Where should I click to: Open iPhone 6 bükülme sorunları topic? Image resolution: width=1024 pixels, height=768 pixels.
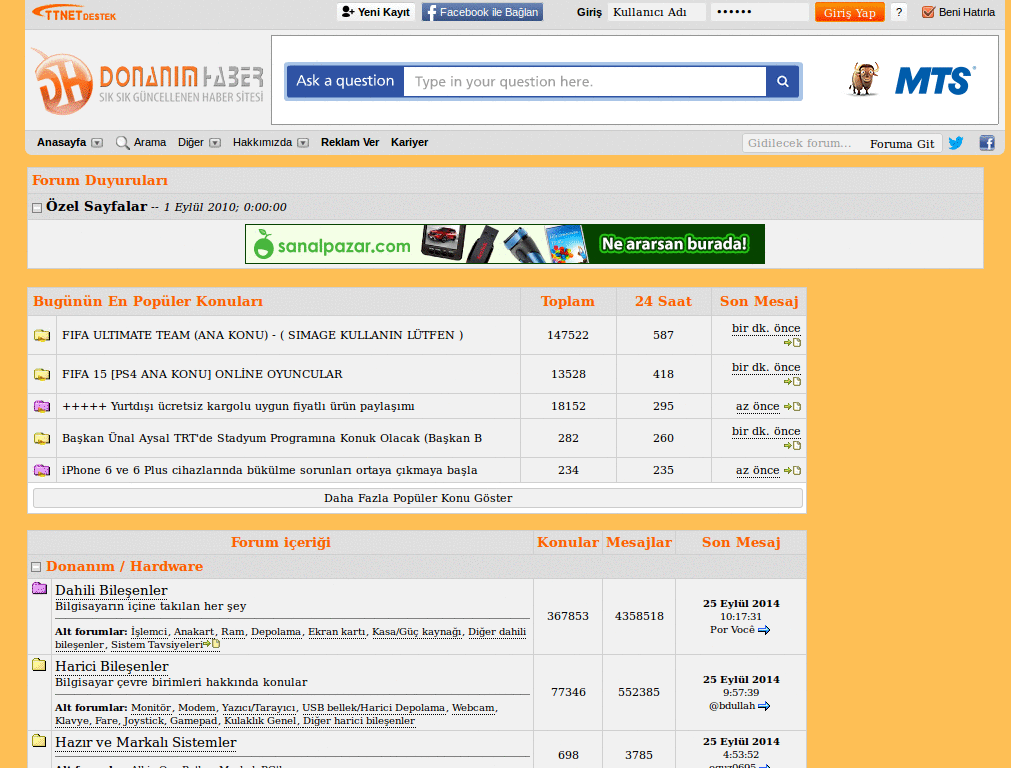point(269,470)
